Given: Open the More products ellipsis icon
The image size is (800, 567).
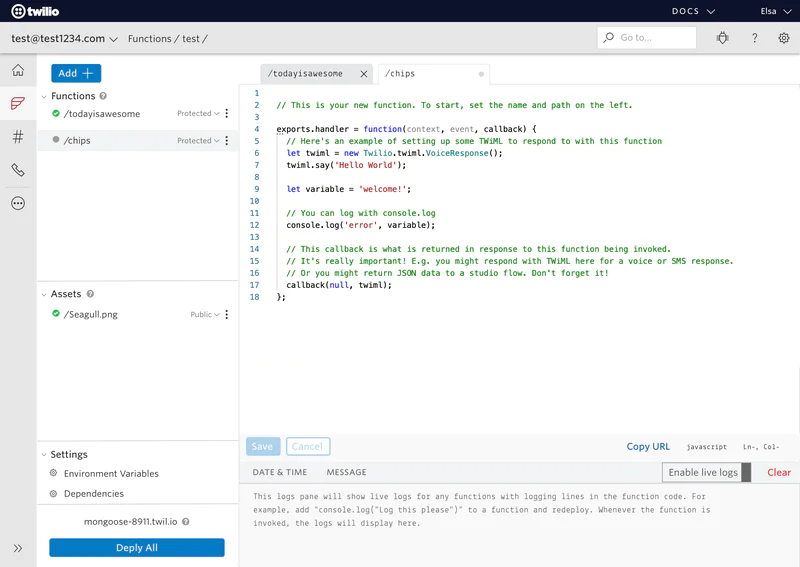Looking at the screenshot, I should [18, 203].
